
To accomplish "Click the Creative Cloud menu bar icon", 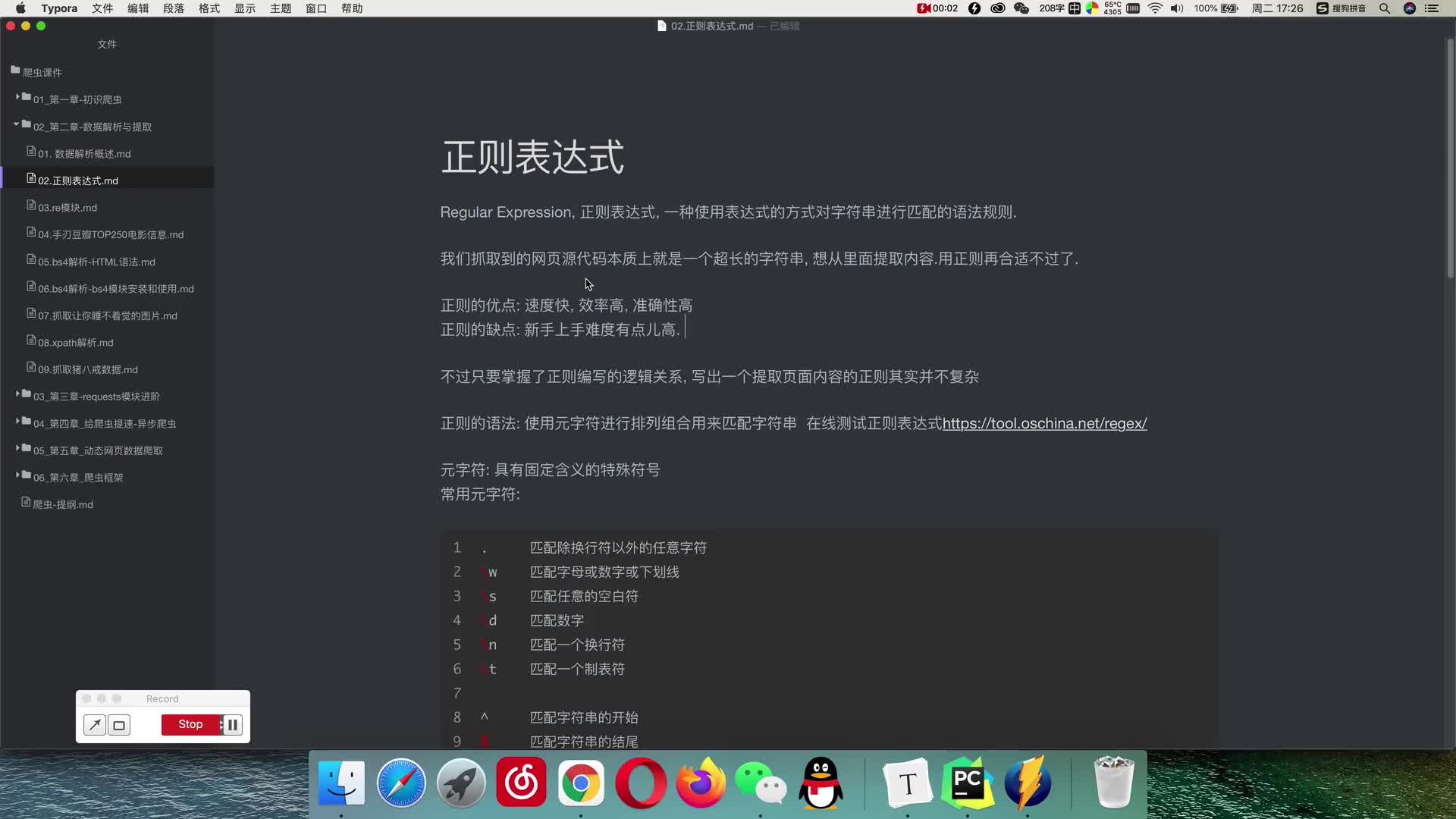I will [998, 8].
